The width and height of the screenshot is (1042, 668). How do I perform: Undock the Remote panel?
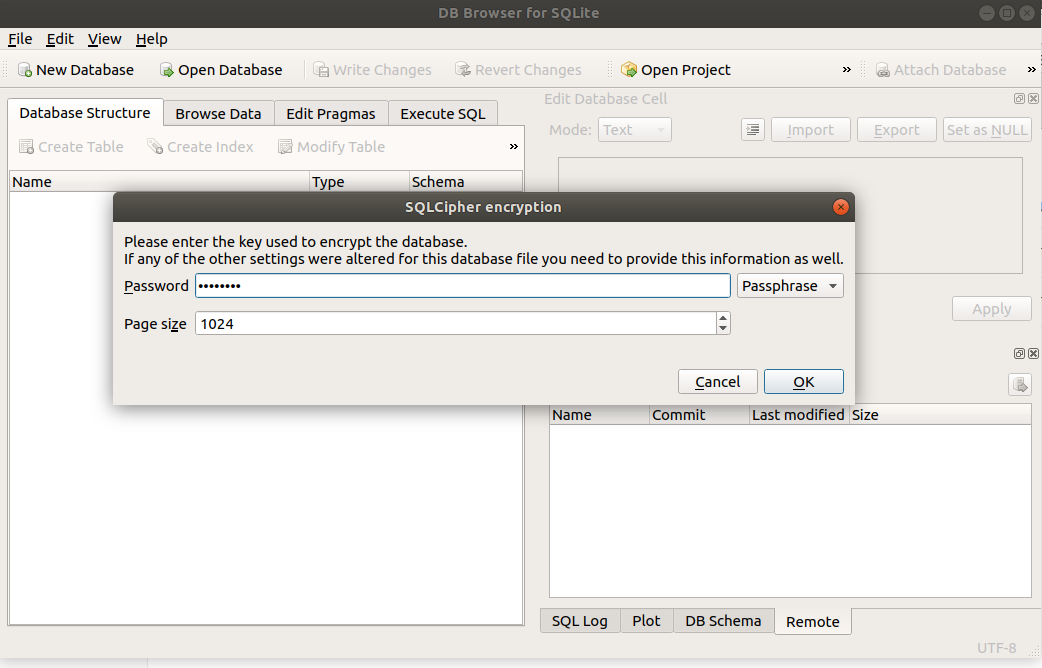click(x=1019, y=354)
